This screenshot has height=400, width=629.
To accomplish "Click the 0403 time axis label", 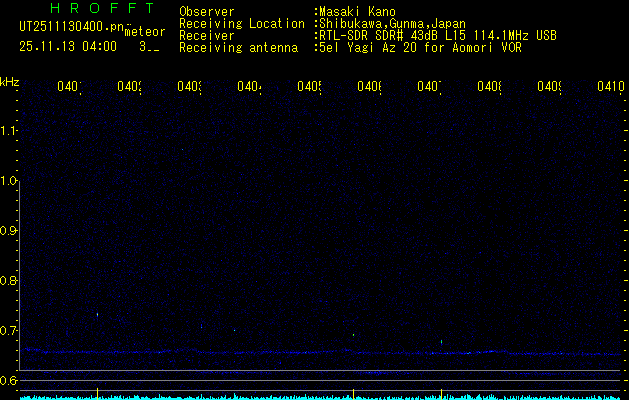I will tap(189, 86).
